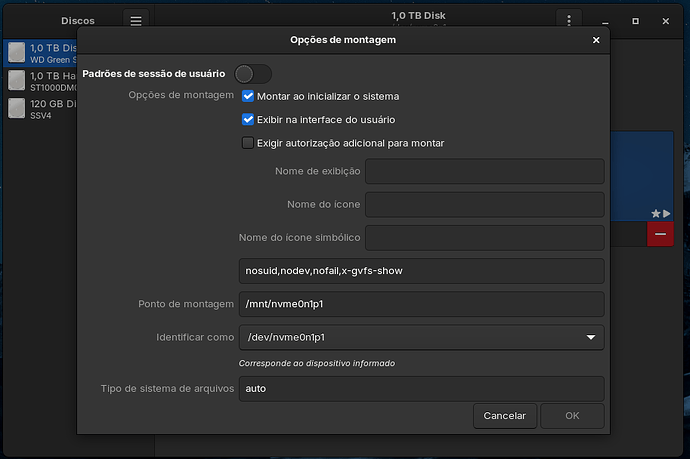Select the 1,0 TB WD Green disk icon
The image size is (690, 459).
coord(17,52)
